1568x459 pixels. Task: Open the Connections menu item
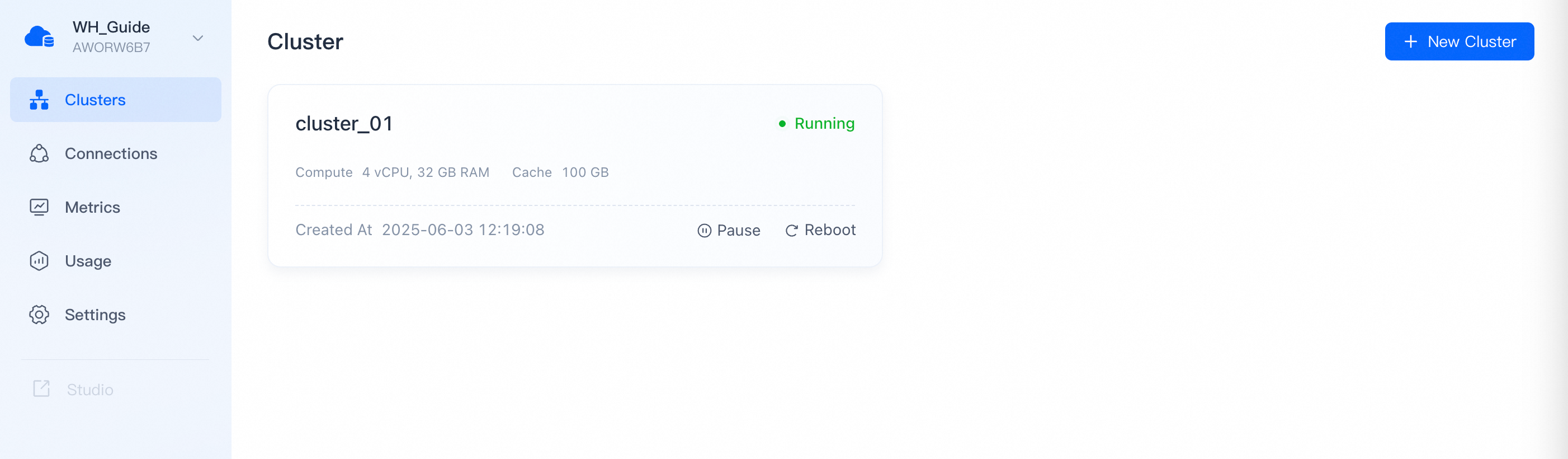point(111,153)
